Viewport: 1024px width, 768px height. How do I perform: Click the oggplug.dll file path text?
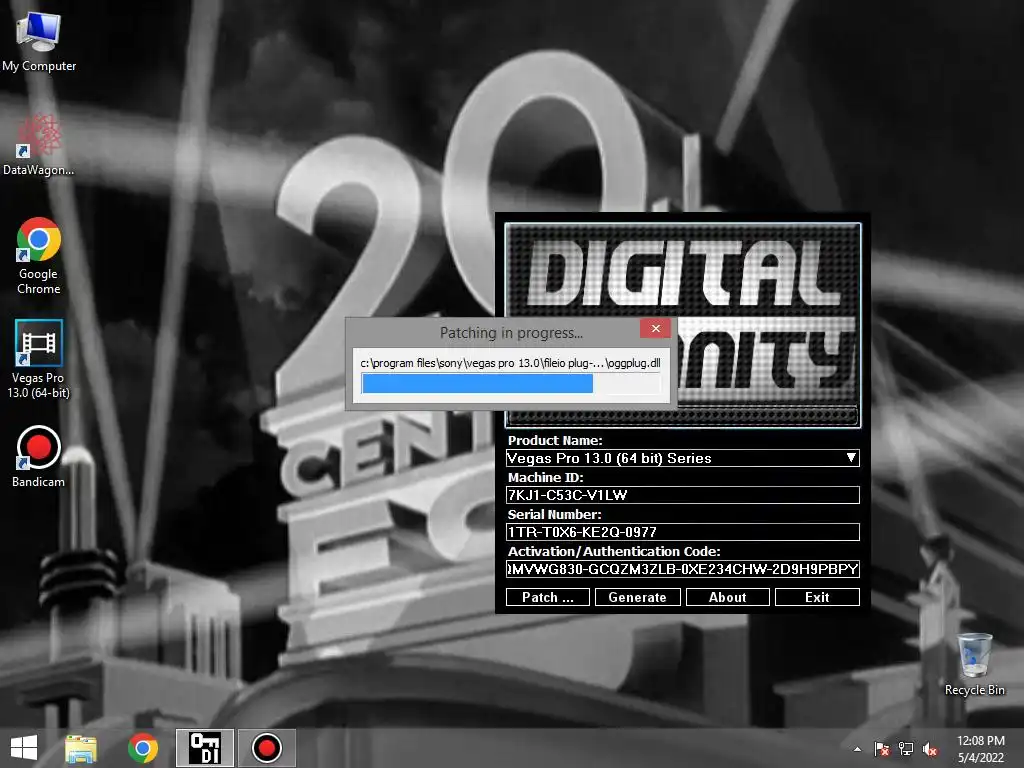510,363
